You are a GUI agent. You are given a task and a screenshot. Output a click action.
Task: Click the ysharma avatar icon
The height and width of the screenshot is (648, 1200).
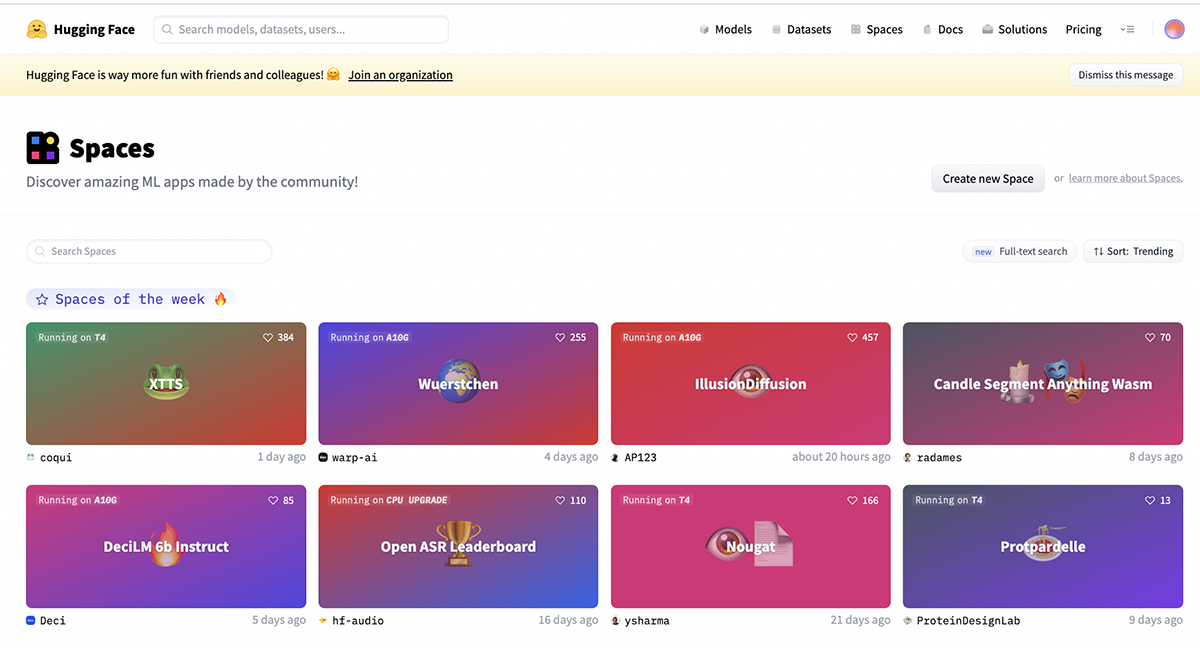point(615,621)
